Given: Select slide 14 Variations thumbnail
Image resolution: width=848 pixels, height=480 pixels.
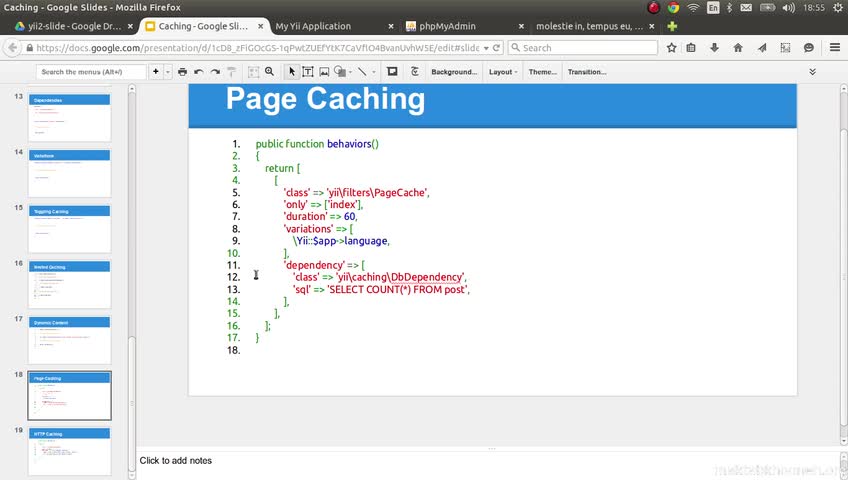Looking at the screenshot, I should point(69,173).
